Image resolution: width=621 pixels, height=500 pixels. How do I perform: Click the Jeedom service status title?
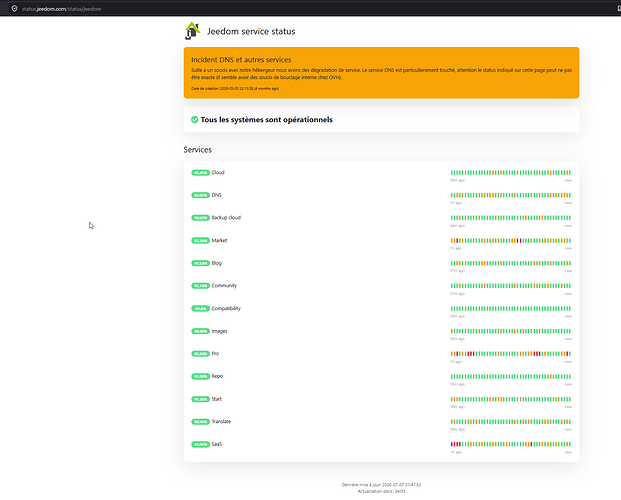(251, 31)
